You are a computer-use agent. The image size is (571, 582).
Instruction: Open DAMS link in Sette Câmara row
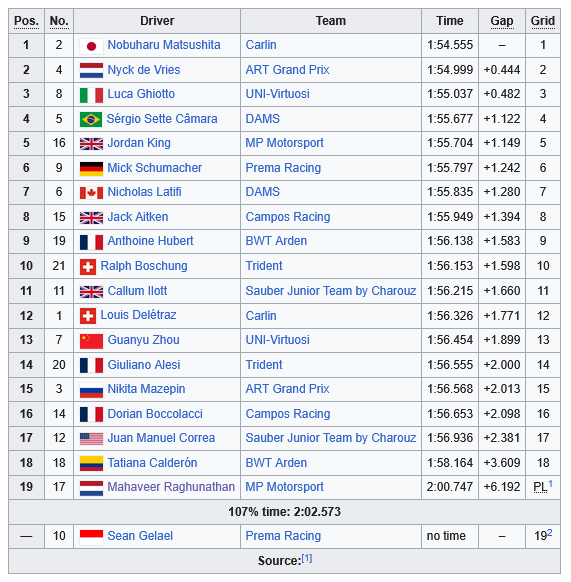coord(262,119)
